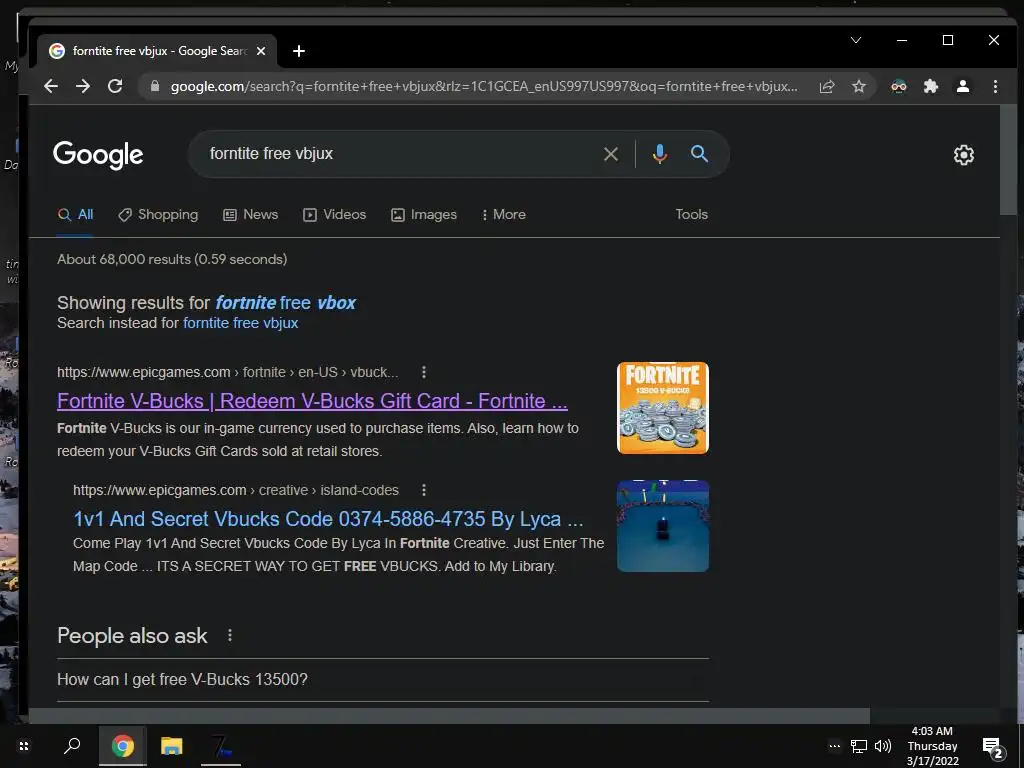Viewport: 1024px width, 768px height.
Task: Expand the More search categories menu
Action: (x=504, y=214)
